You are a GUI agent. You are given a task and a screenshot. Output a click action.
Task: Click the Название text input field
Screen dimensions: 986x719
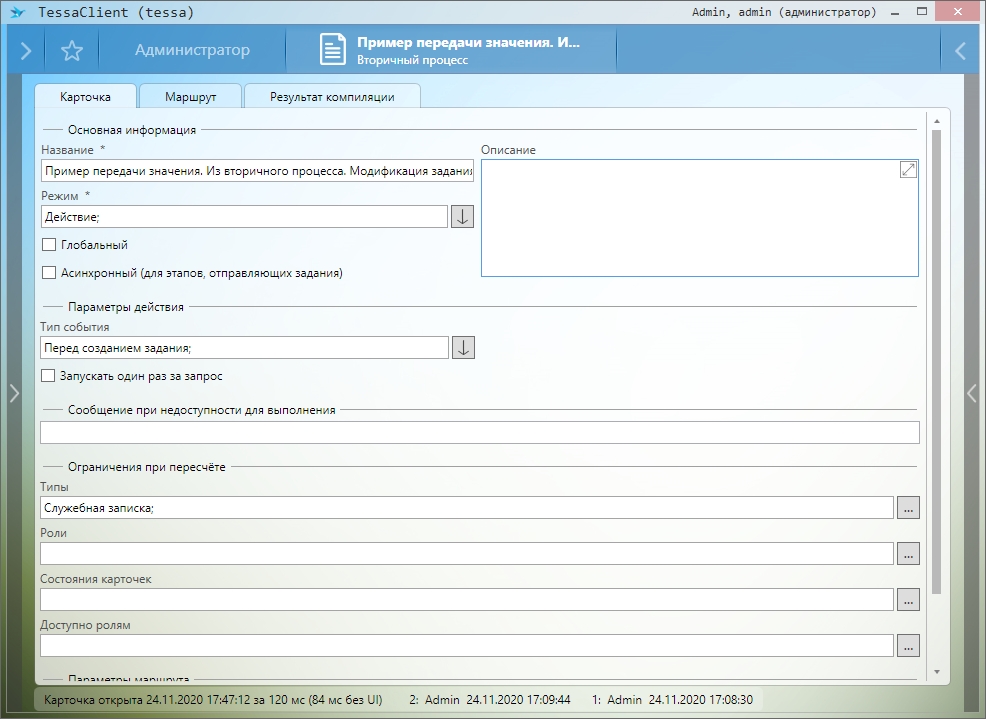[257, 172]
